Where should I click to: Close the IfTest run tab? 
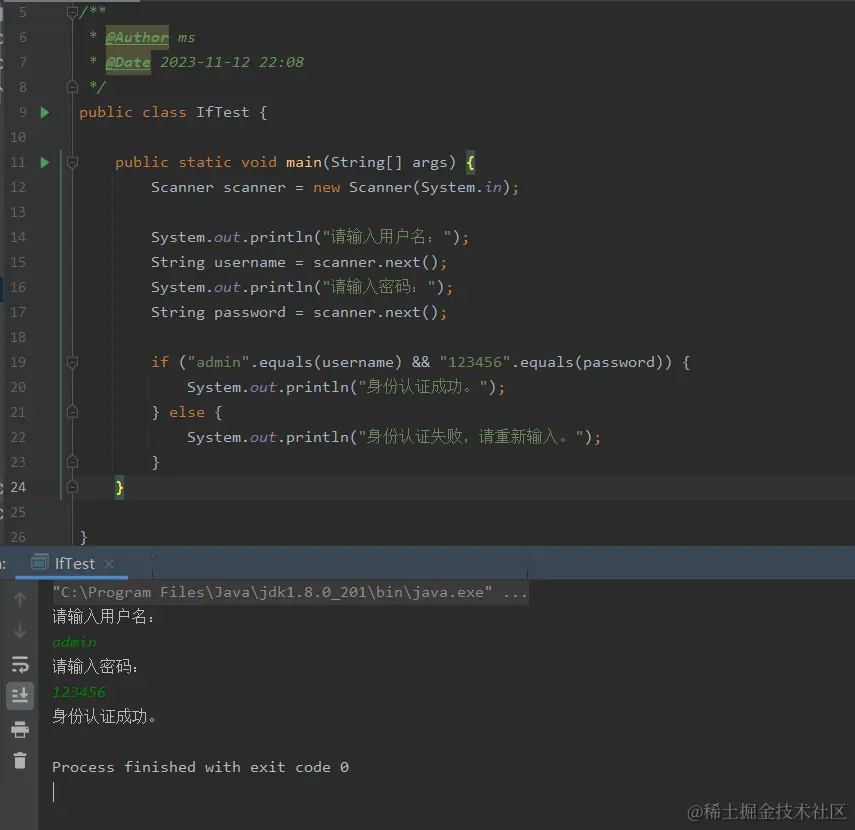tap(109, 564)
